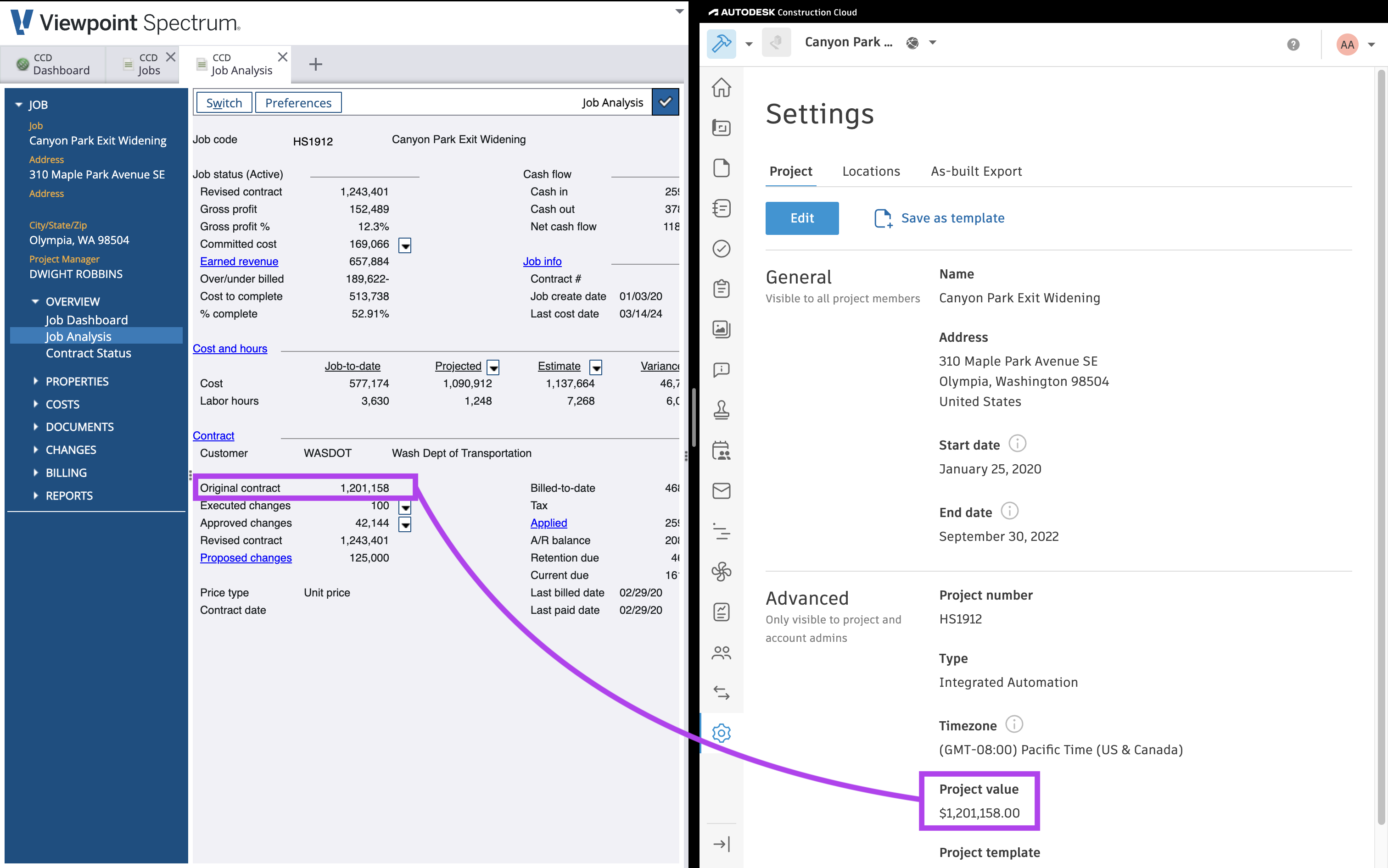Add a new Spectrum tab with plus
1388x868 pixels.
pos(315,64)
